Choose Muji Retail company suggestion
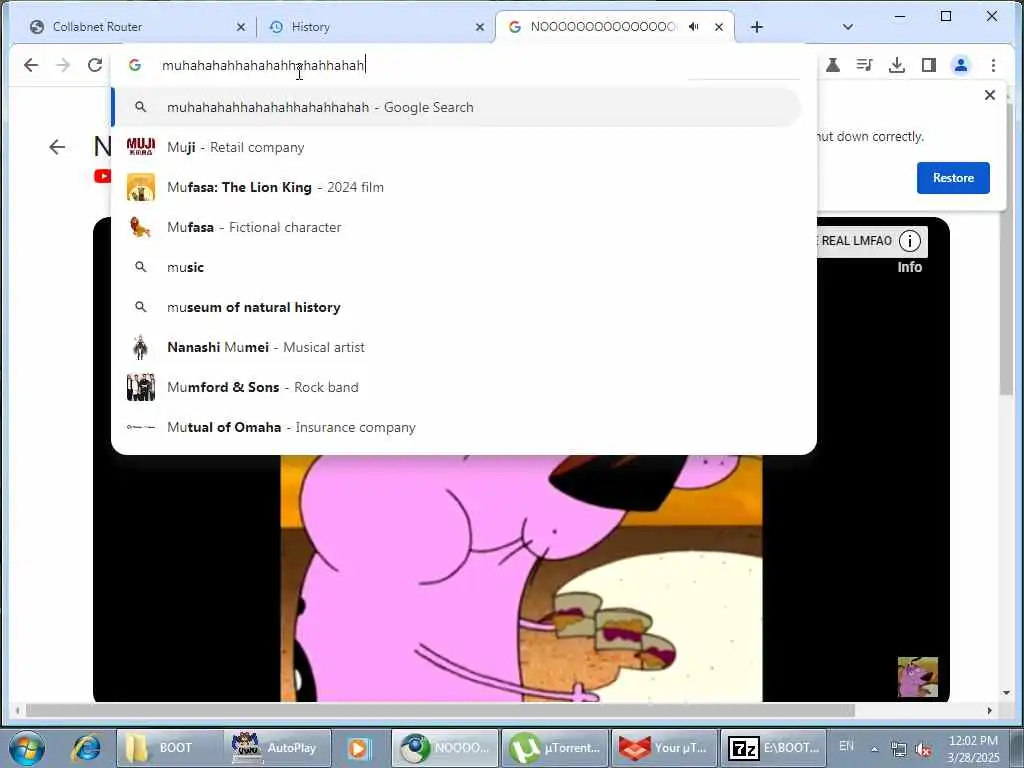 [456, 147]
